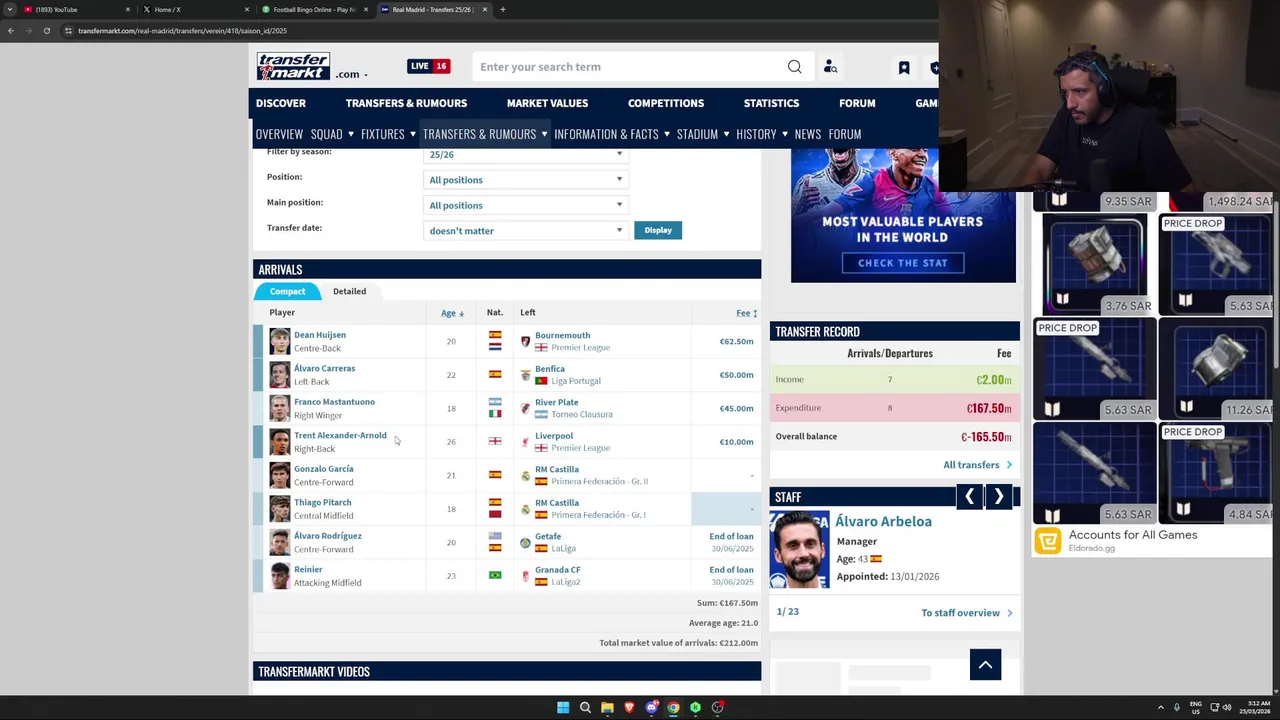Close the Home / X browser tab
The height and width of the screenshot is (720, 1280).
coord(246,9)
